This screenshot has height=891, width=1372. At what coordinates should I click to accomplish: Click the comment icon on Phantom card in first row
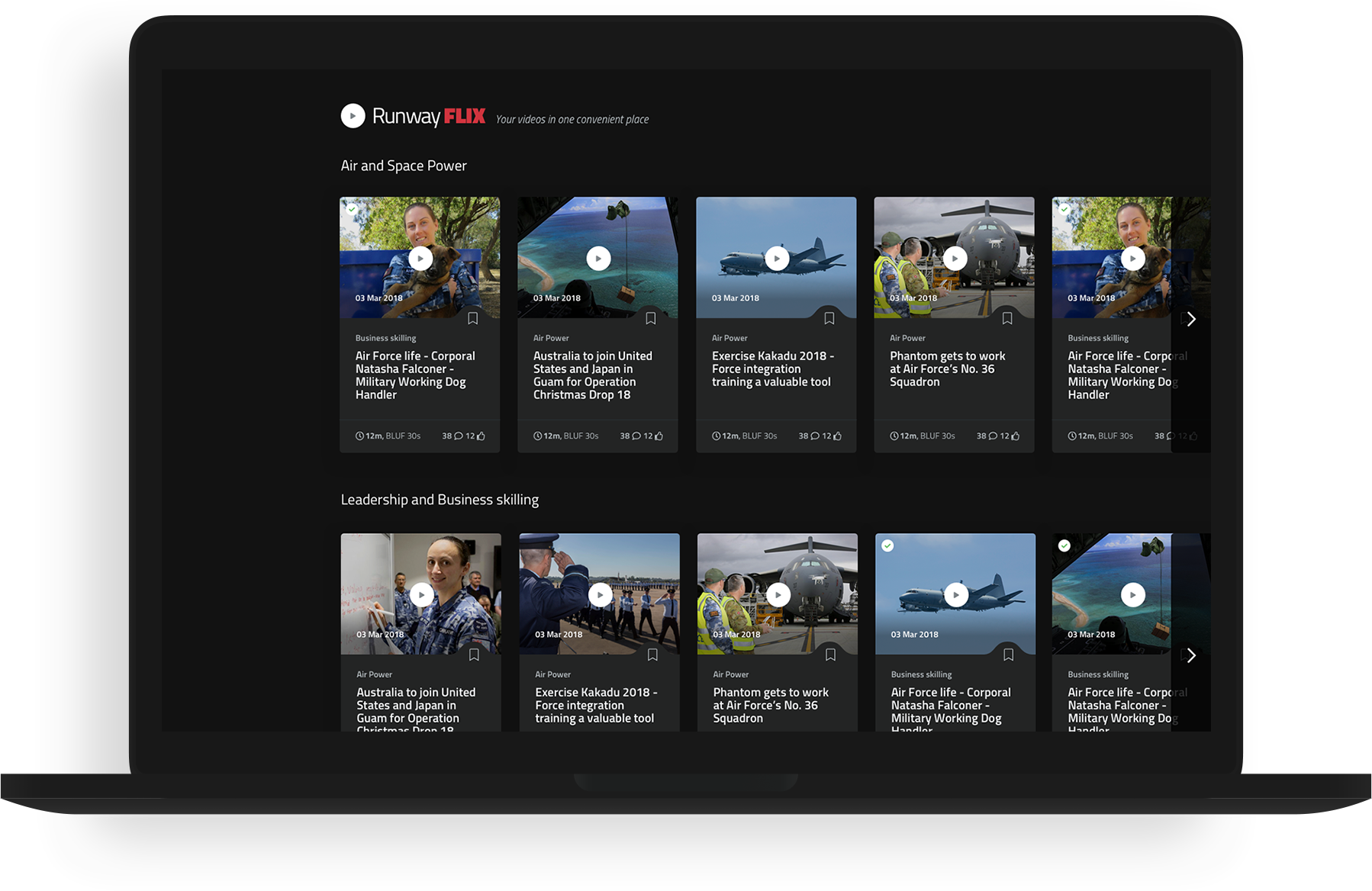(993, 436)
